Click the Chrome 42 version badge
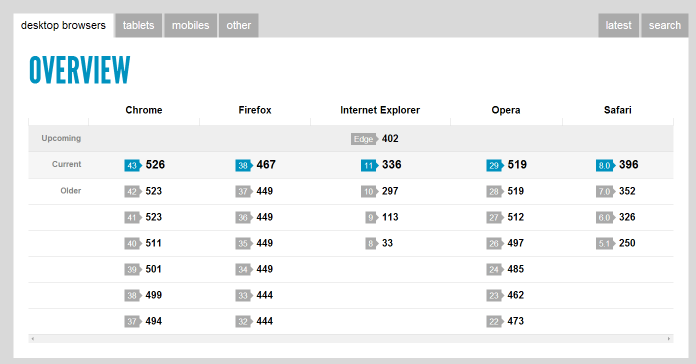 [133, 192]
